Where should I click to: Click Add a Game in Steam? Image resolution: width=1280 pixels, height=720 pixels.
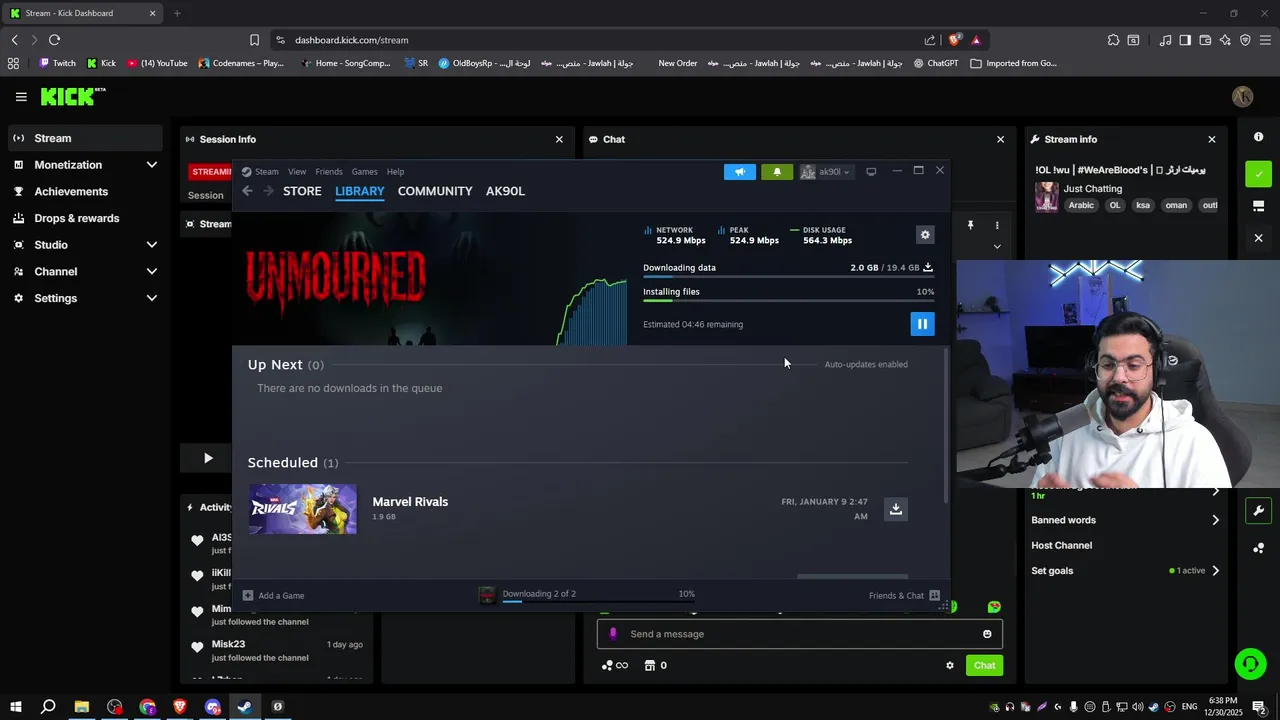point(274,596)
